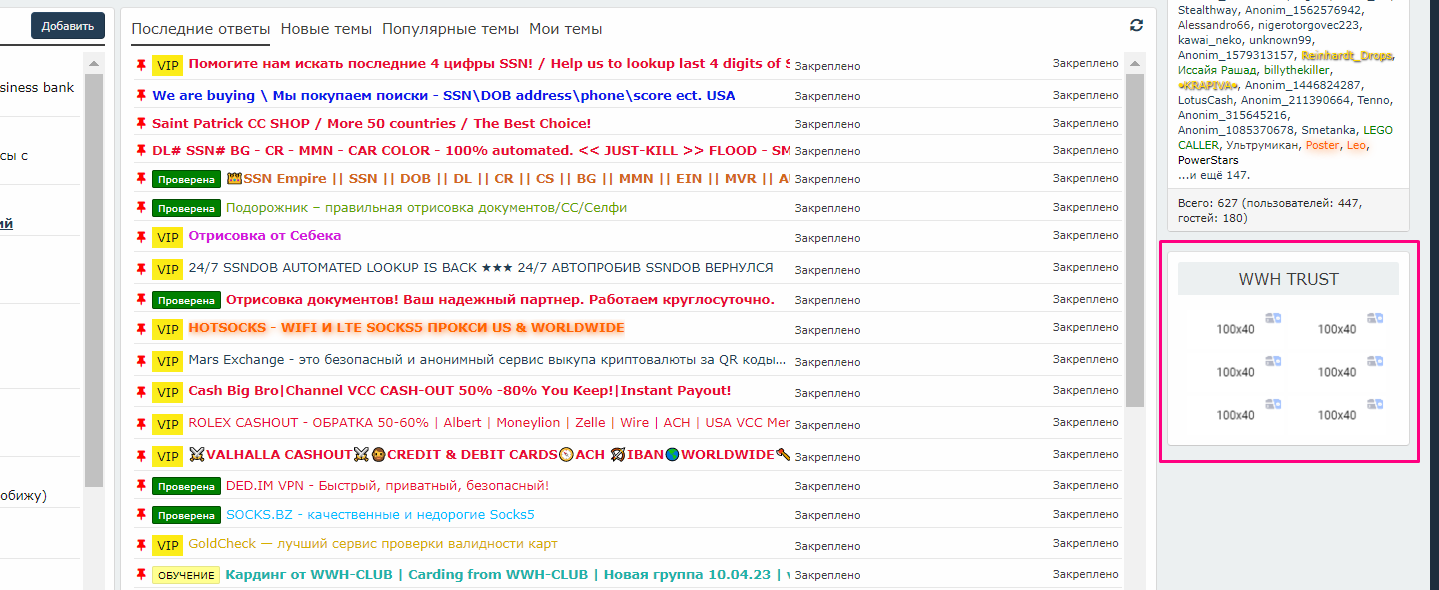Switch to the Новые темы tab
Image resolution: width=1439 pixels, height=590 pixels.
[x=326, y=29]
